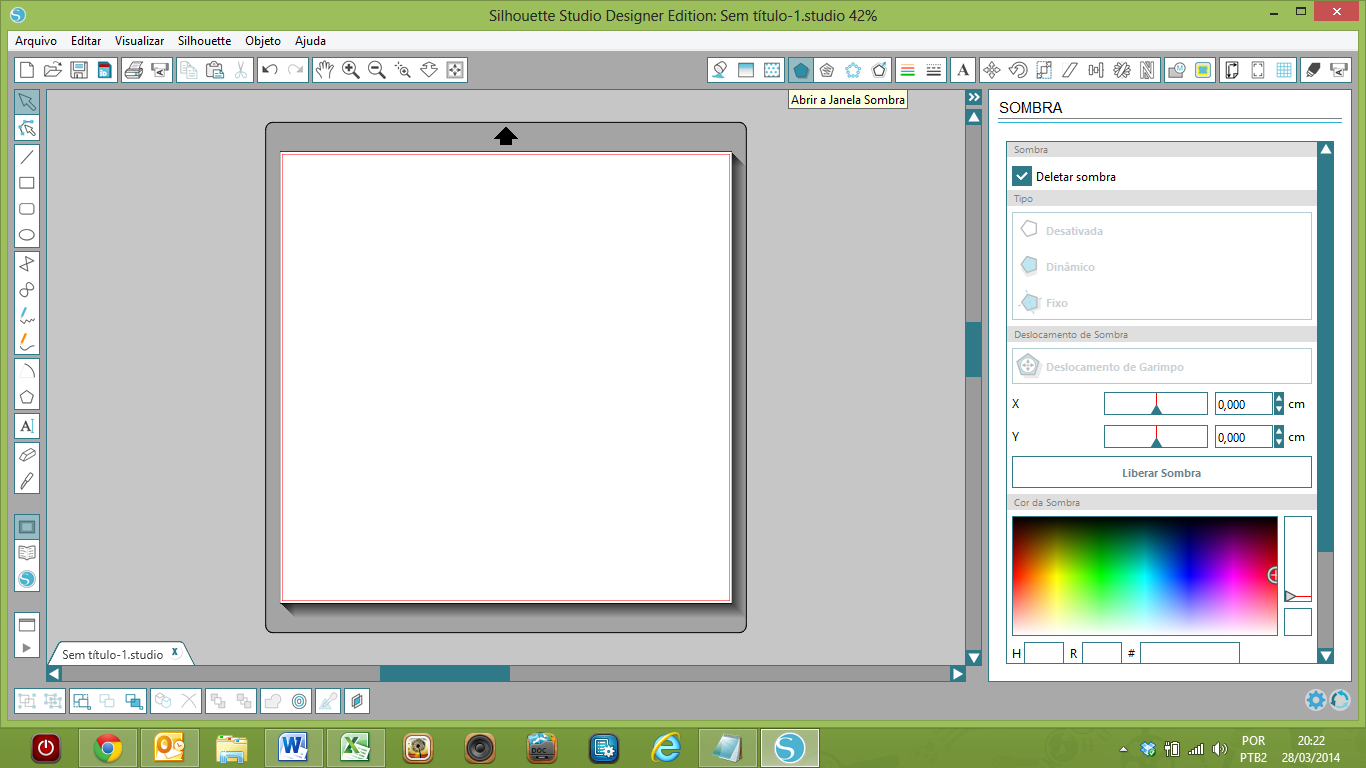Image resolution: width=1366 pixels, height=768 pixels.
Task: Create a new document
Action: (x=27, y=70)
